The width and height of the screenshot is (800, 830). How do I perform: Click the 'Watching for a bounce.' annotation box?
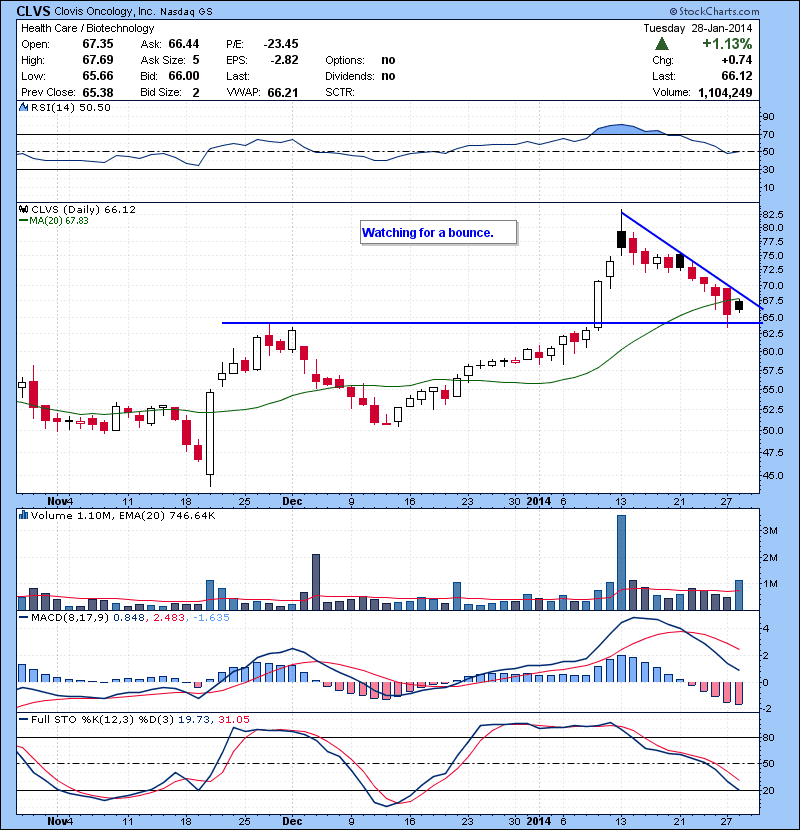[x=438, y=232]
